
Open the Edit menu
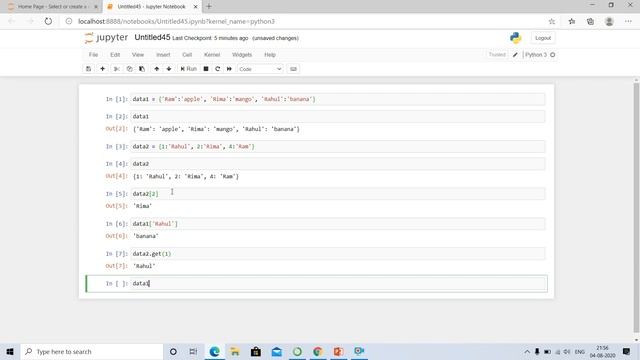click(115, 55)
